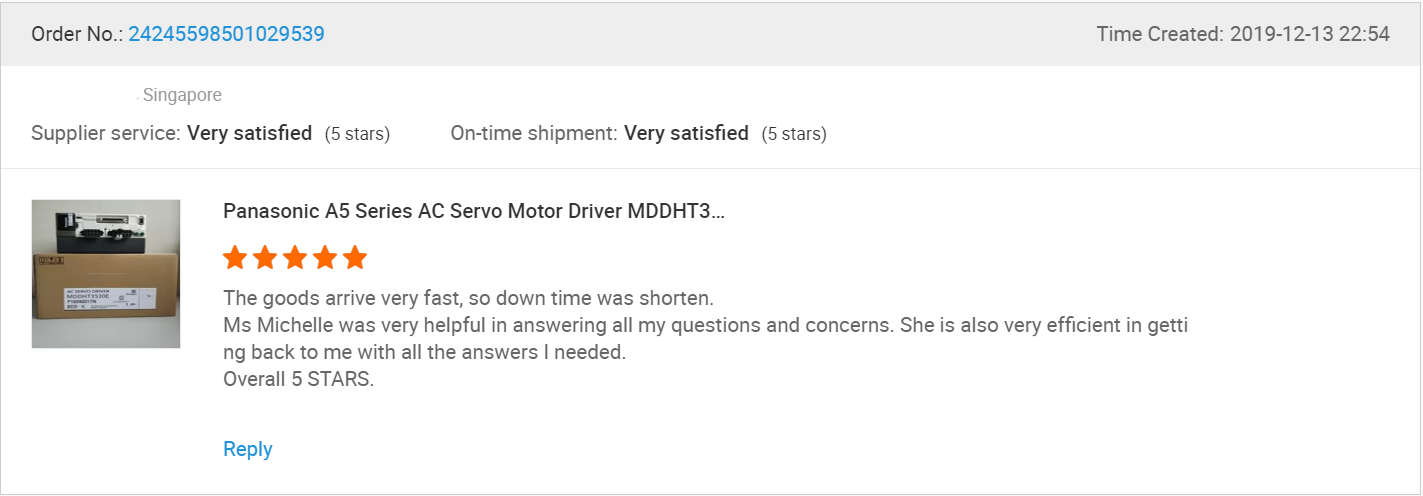Open the servo driver product thumbnail
Image resolution: width=1423 pixels, height=496 pixels.
(106, 274)
